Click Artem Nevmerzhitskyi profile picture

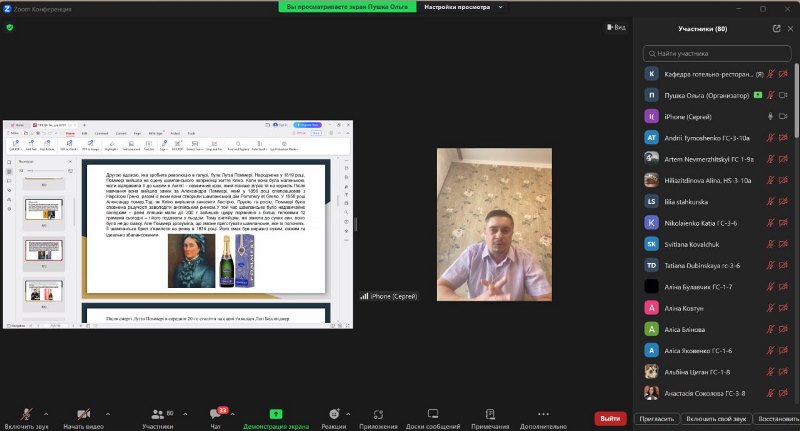point(651,159)
